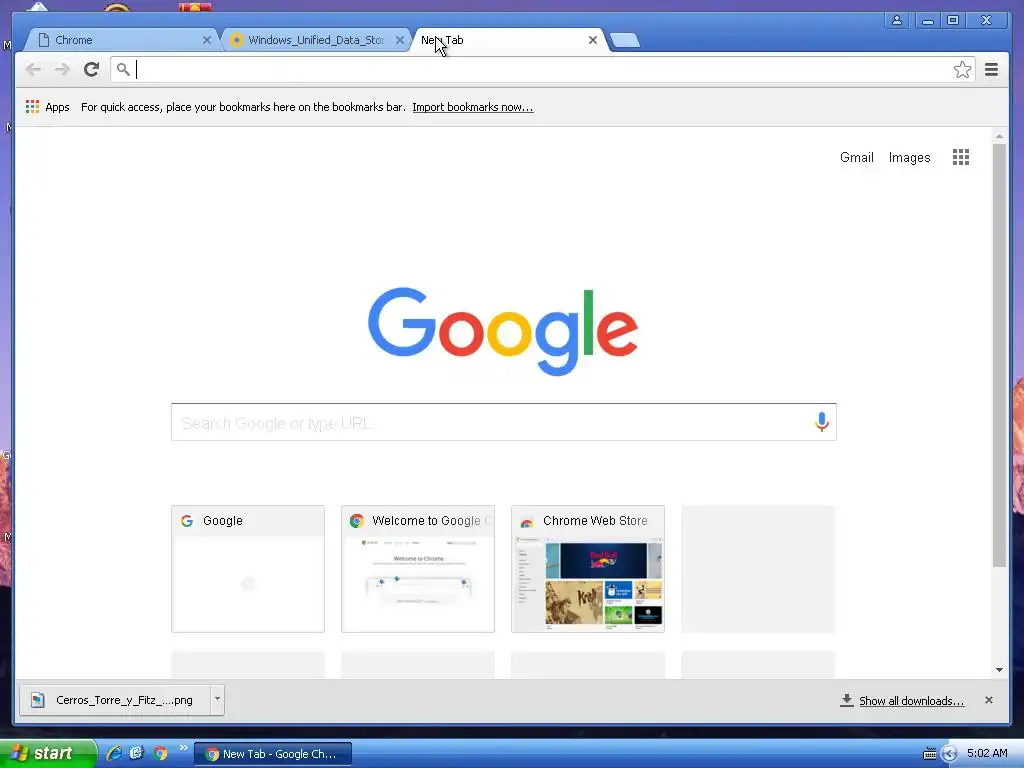Start voice search with the microphone
1024x768 pixels.
(x=822, y=422)
